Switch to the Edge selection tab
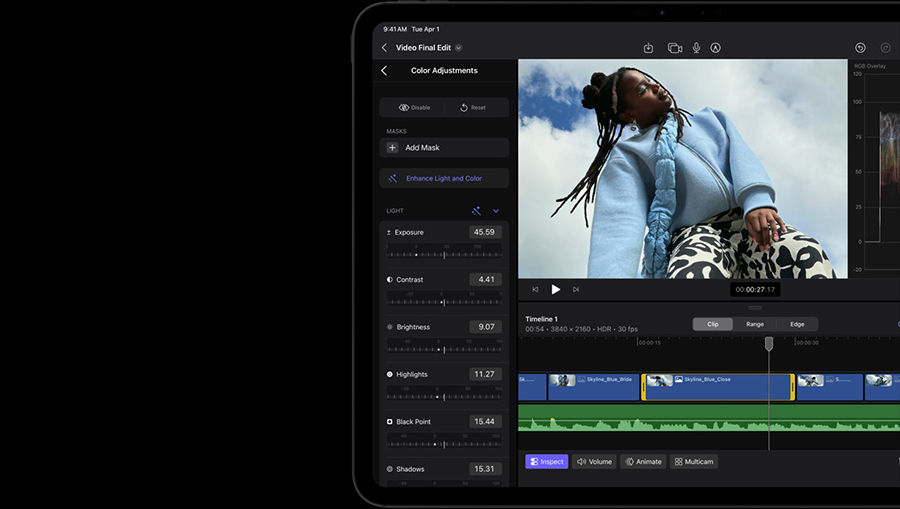This screenshot has width=900, height=509. pos(797,324)
